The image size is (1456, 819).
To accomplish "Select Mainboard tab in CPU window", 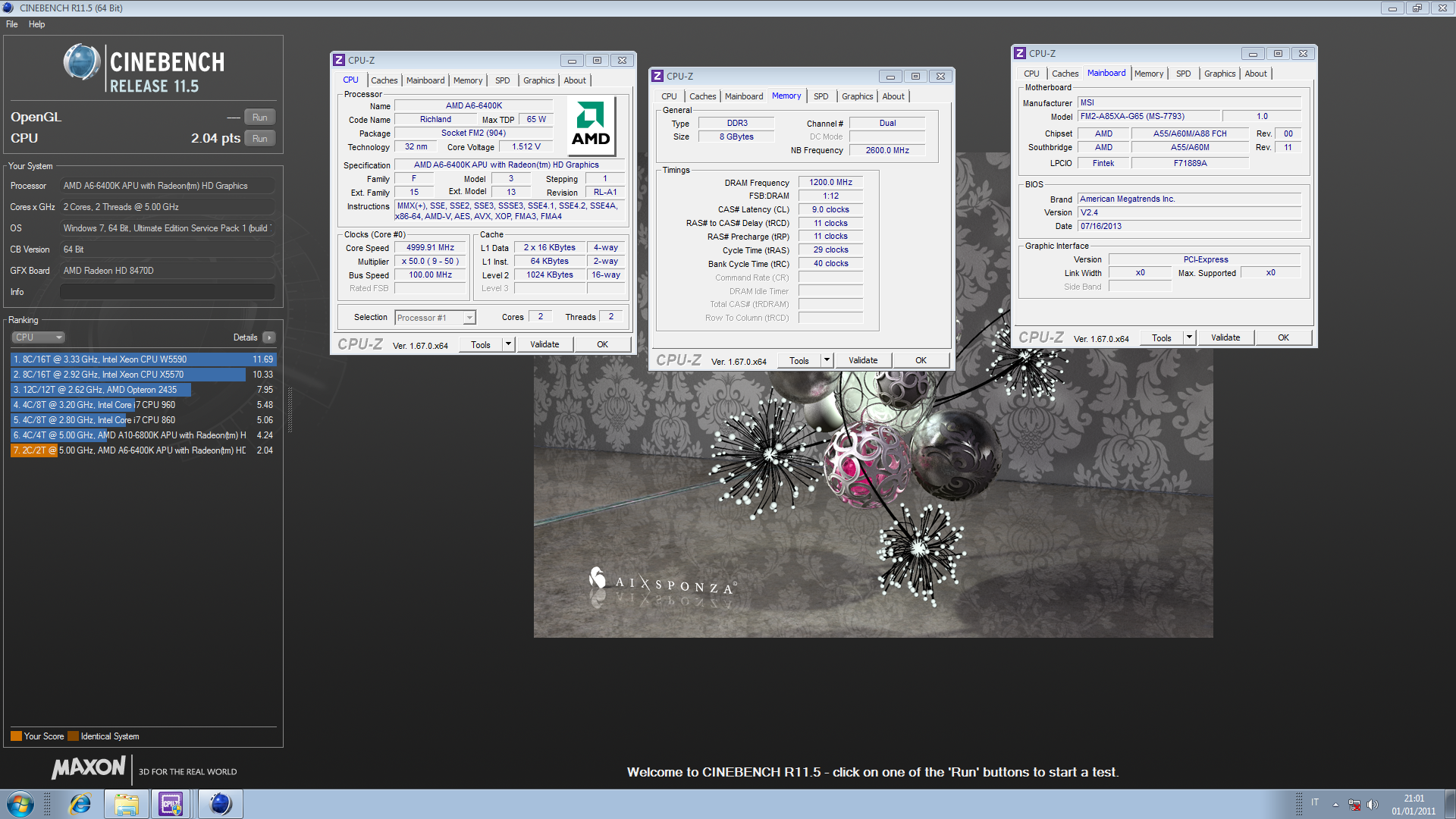I will coord(425,80).
